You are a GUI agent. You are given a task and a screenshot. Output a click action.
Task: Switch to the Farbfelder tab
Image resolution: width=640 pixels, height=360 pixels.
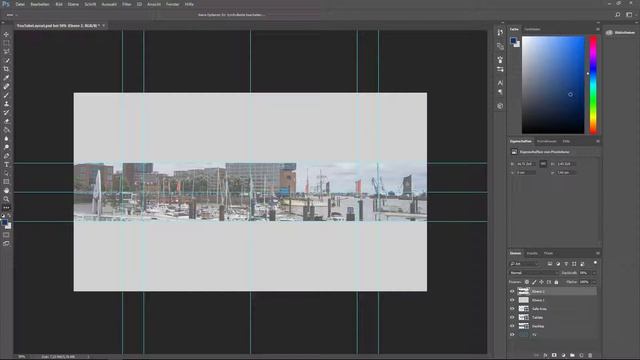coord(532,29)
